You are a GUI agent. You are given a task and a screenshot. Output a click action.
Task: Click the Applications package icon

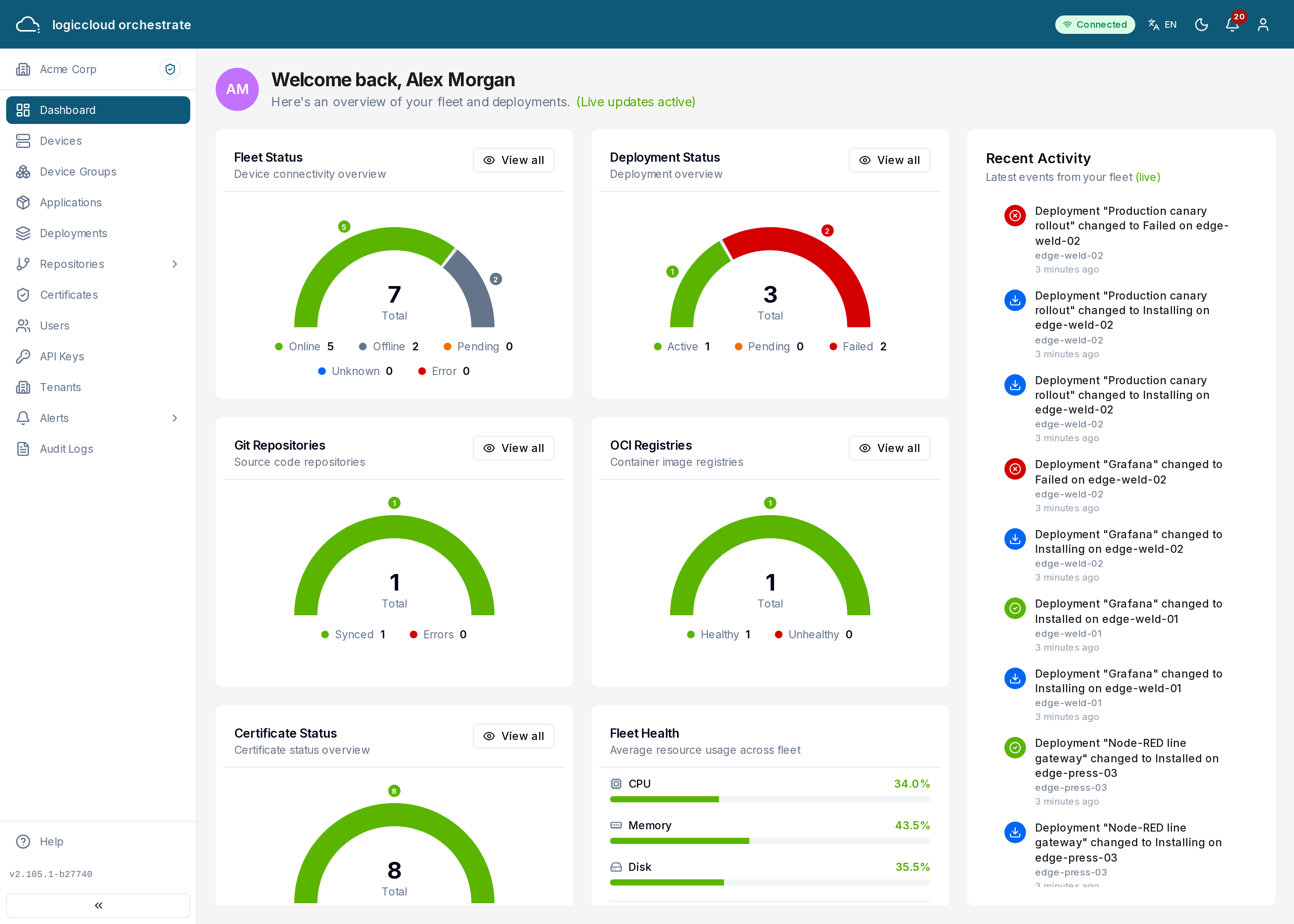[23, 203]
